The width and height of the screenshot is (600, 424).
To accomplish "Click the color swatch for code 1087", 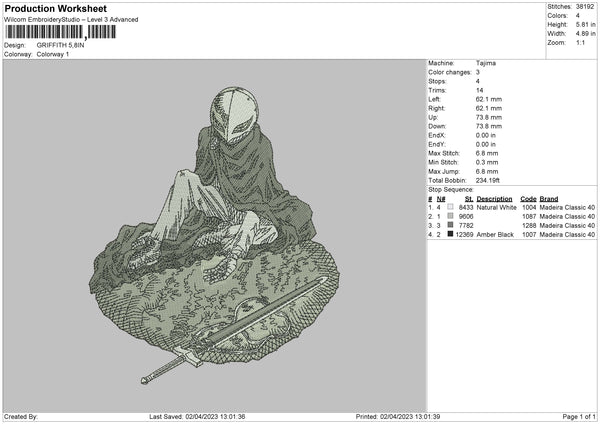I will coord(450,216).
